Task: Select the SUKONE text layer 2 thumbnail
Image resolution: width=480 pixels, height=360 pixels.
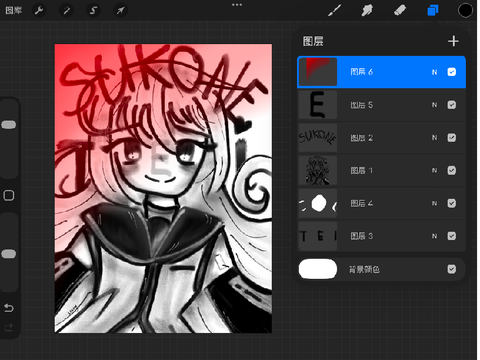Action: pos(318,138)
